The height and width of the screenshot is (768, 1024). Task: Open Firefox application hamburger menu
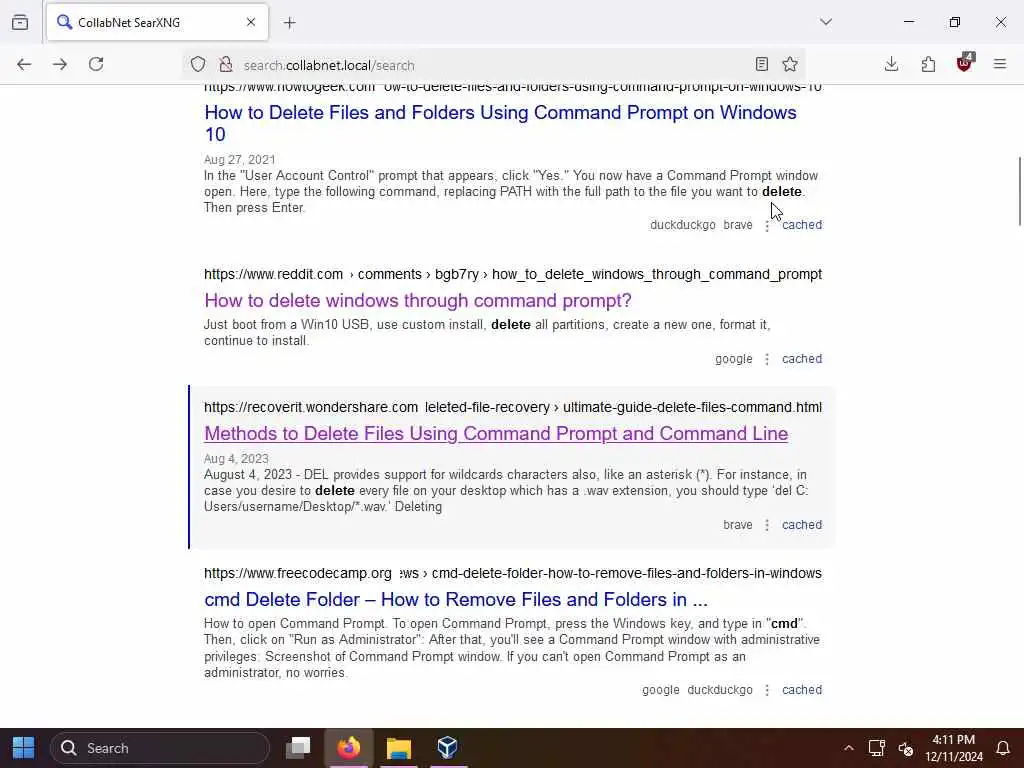tap(1000, 64)
